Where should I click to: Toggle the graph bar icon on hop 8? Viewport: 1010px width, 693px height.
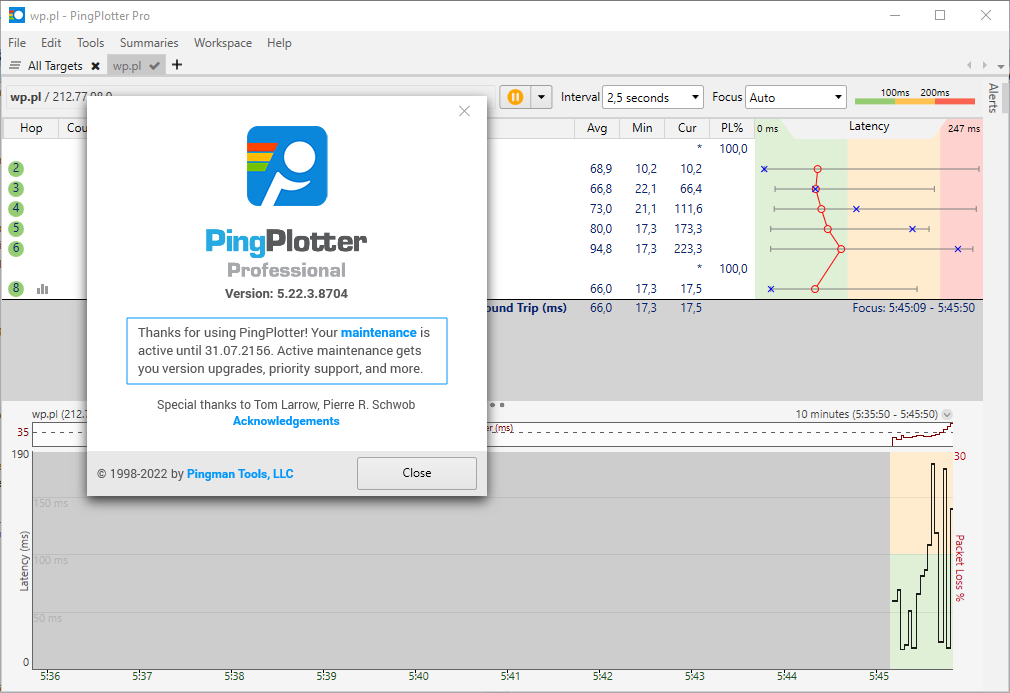coord(43,289)
